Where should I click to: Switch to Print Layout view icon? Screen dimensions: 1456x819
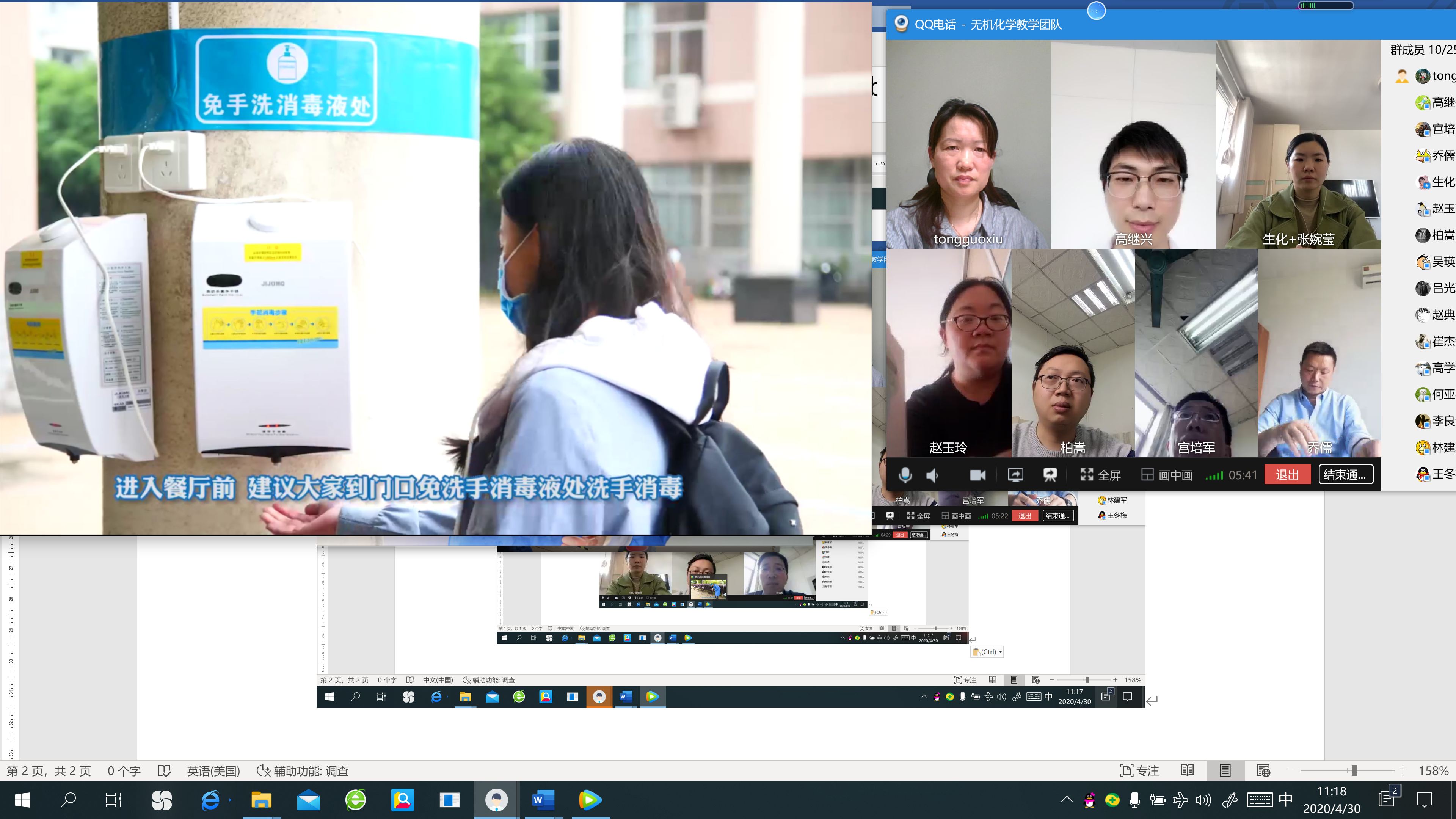1225,770
